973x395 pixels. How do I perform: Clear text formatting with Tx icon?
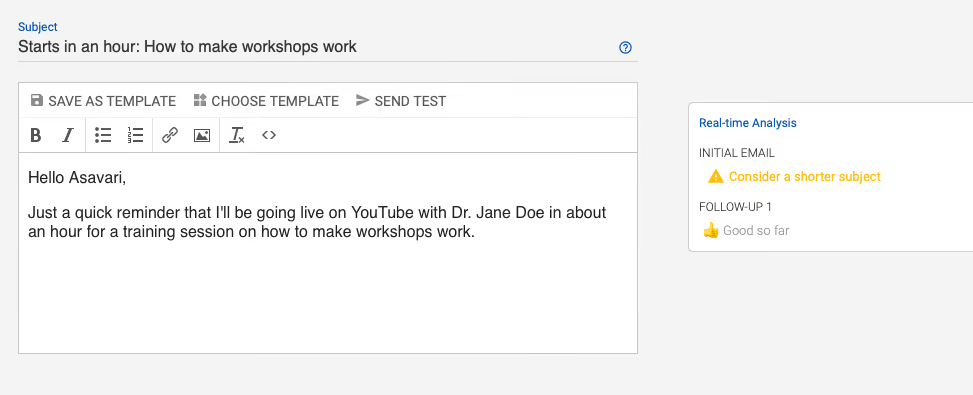[x=236, y=135]
